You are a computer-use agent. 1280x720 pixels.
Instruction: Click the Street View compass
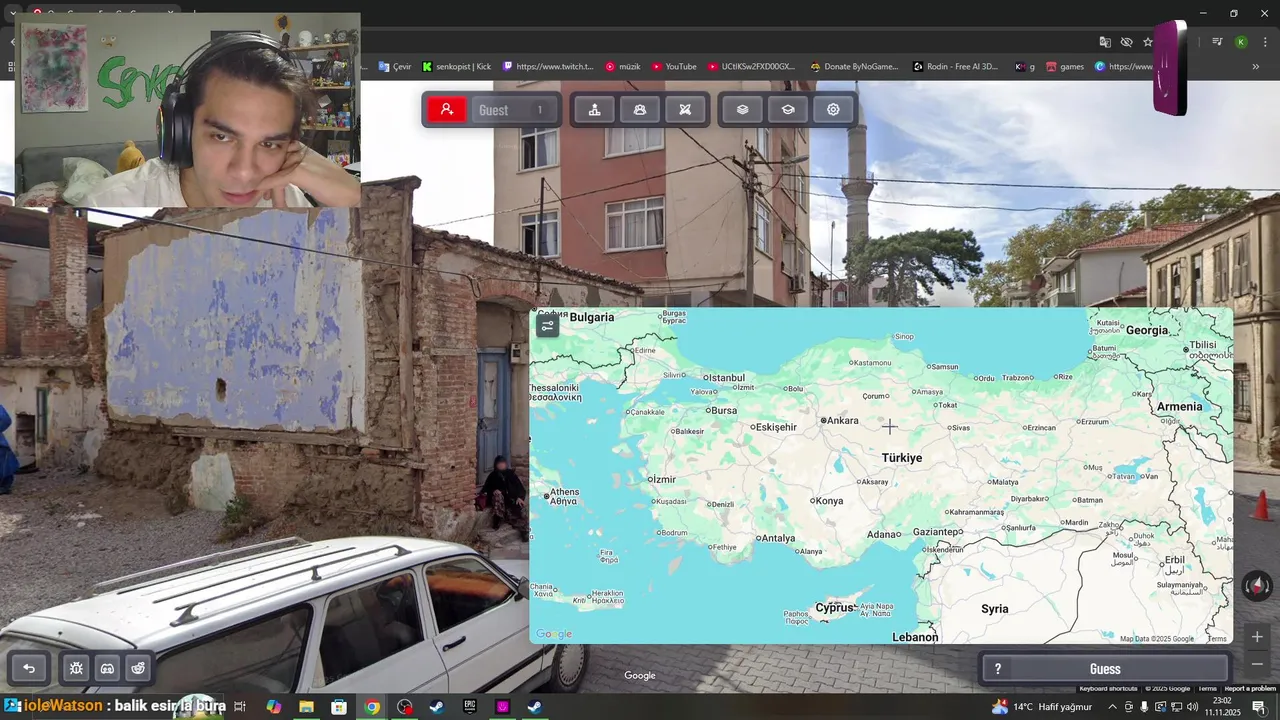tap(1257, 586)
